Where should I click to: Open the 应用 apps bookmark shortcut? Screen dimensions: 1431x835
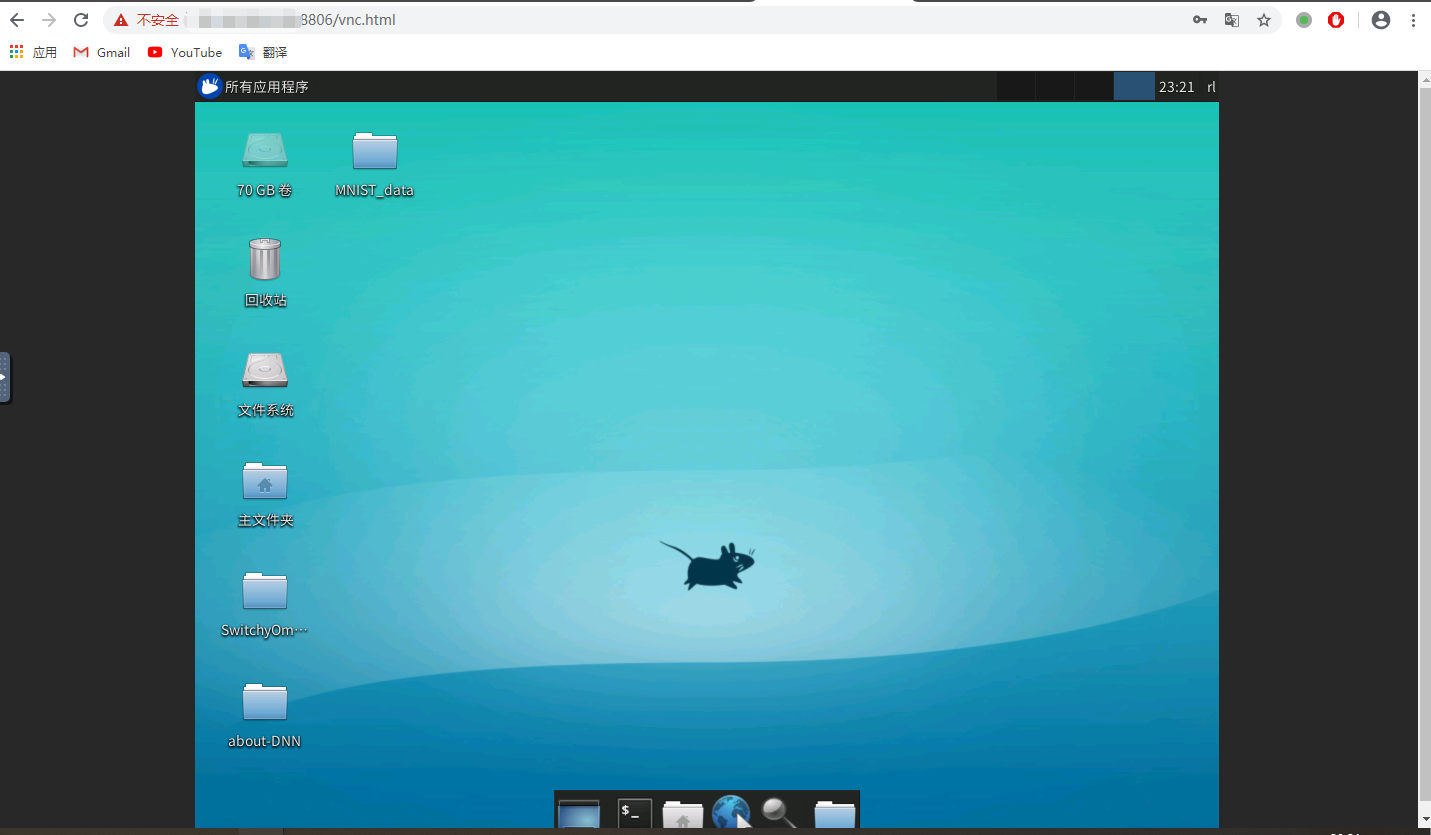click(x=33, y=52)
